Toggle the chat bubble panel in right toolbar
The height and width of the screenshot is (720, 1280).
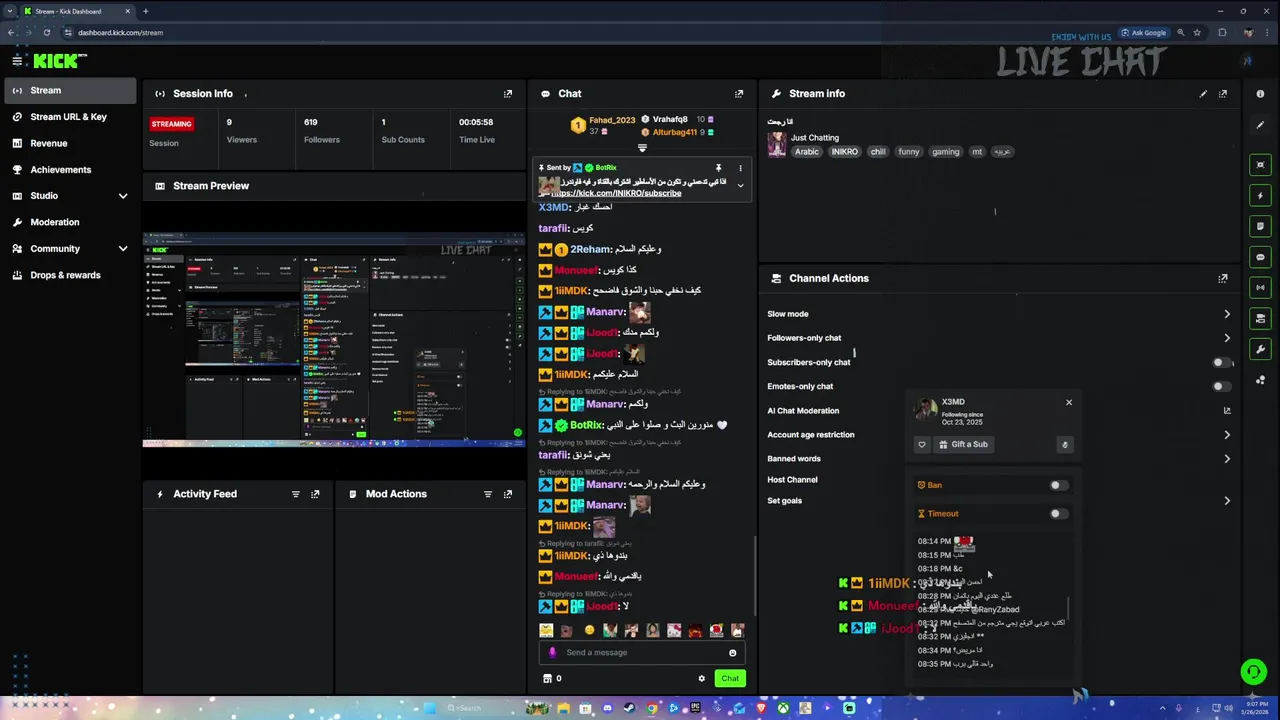(1260, 257)
